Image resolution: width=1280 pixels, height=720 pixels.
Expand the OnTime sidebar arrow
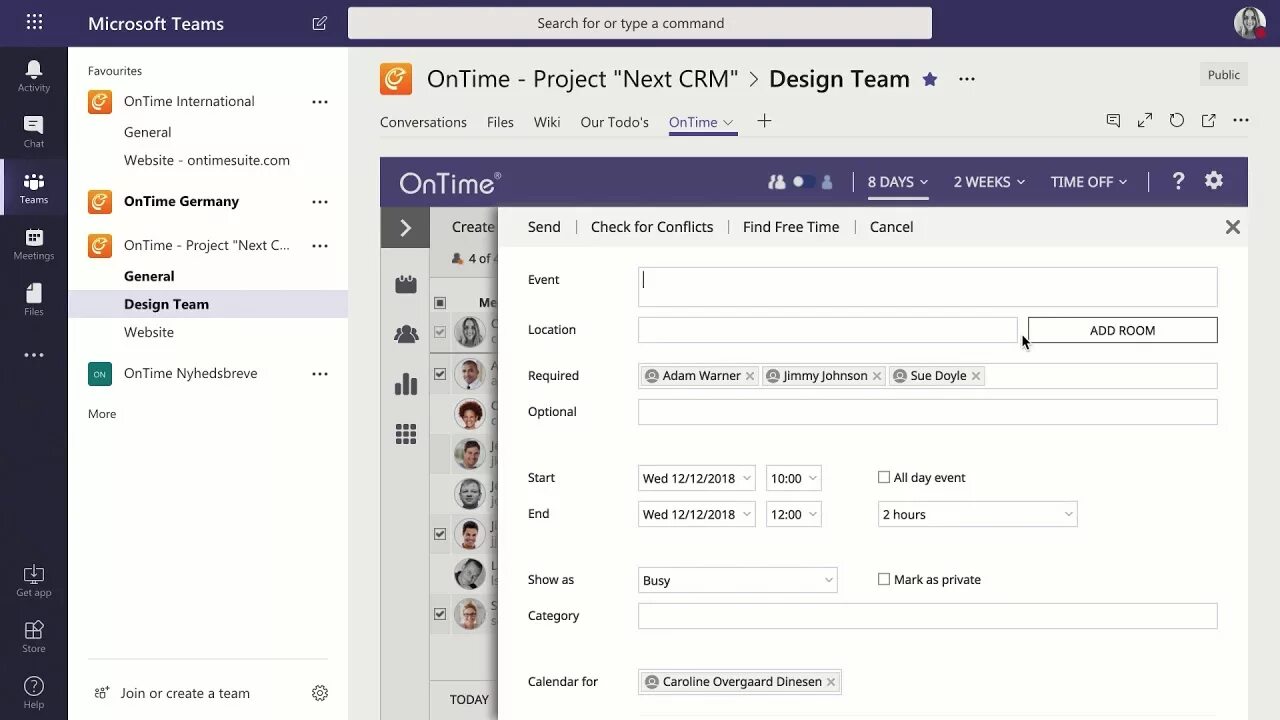click(405, 228)
